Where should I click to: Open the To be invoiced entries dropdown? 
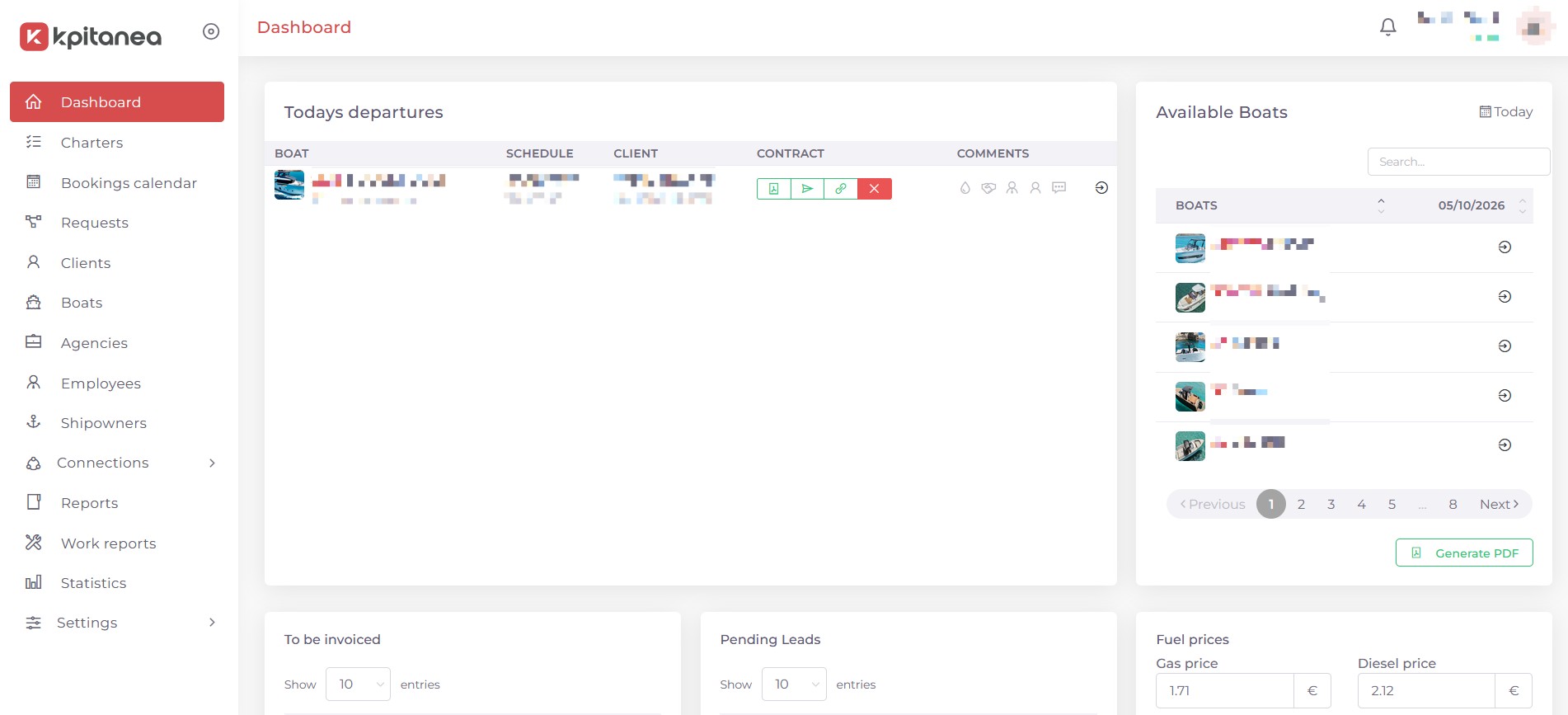[x=358, y=684]
